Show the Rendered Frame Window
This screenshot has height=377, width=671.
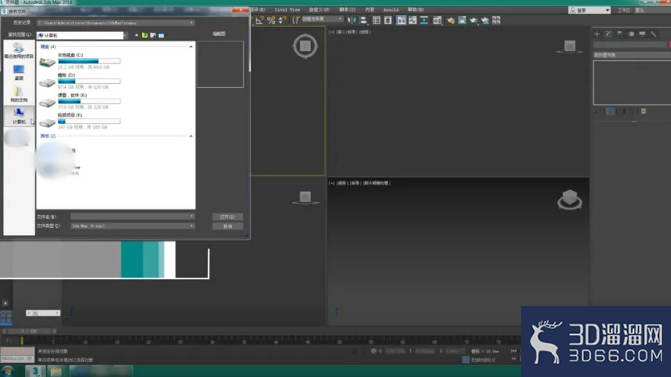tap(462, 20)
